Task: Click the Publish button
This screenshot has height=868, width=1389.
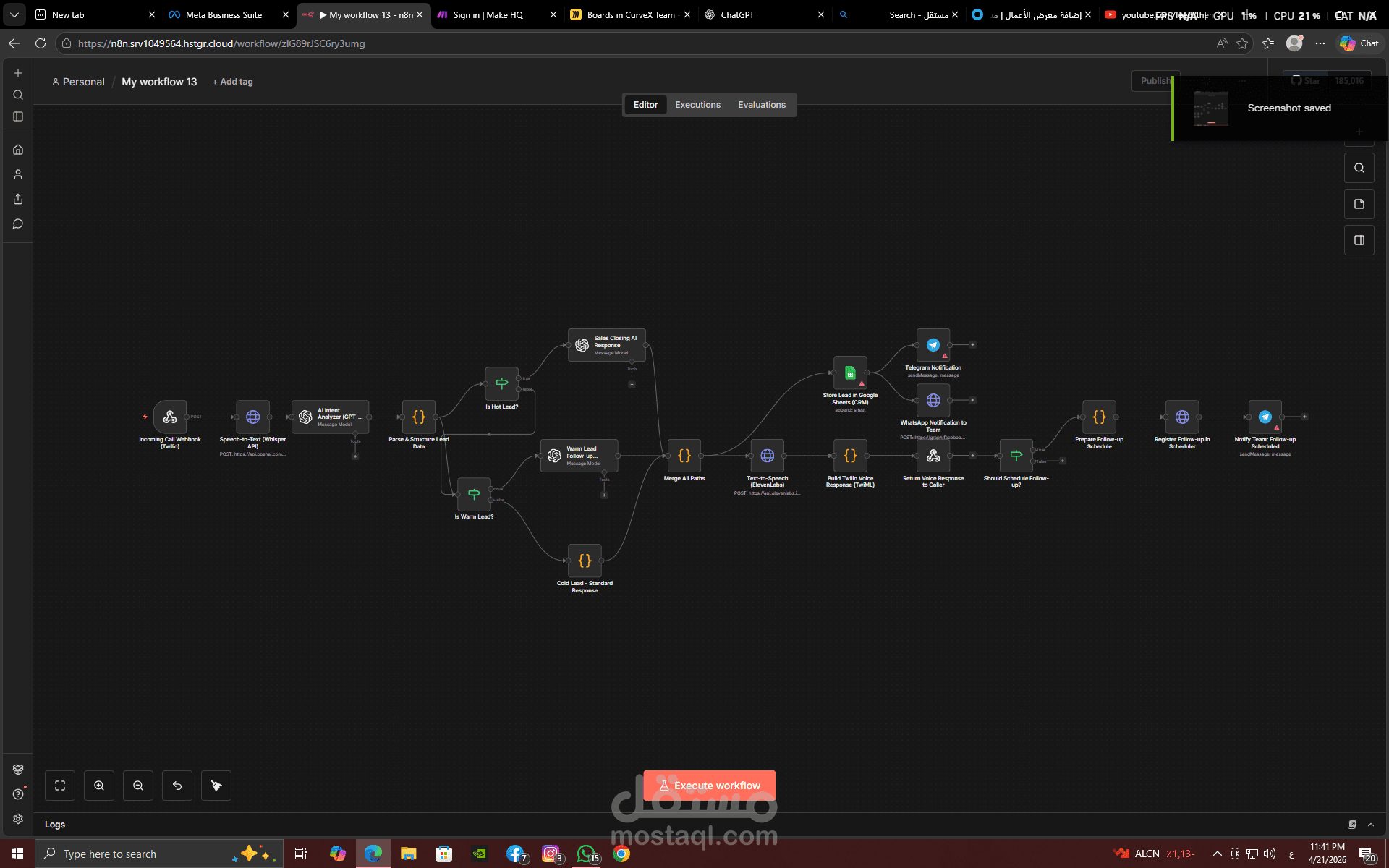Action: tap(1155, 81)
